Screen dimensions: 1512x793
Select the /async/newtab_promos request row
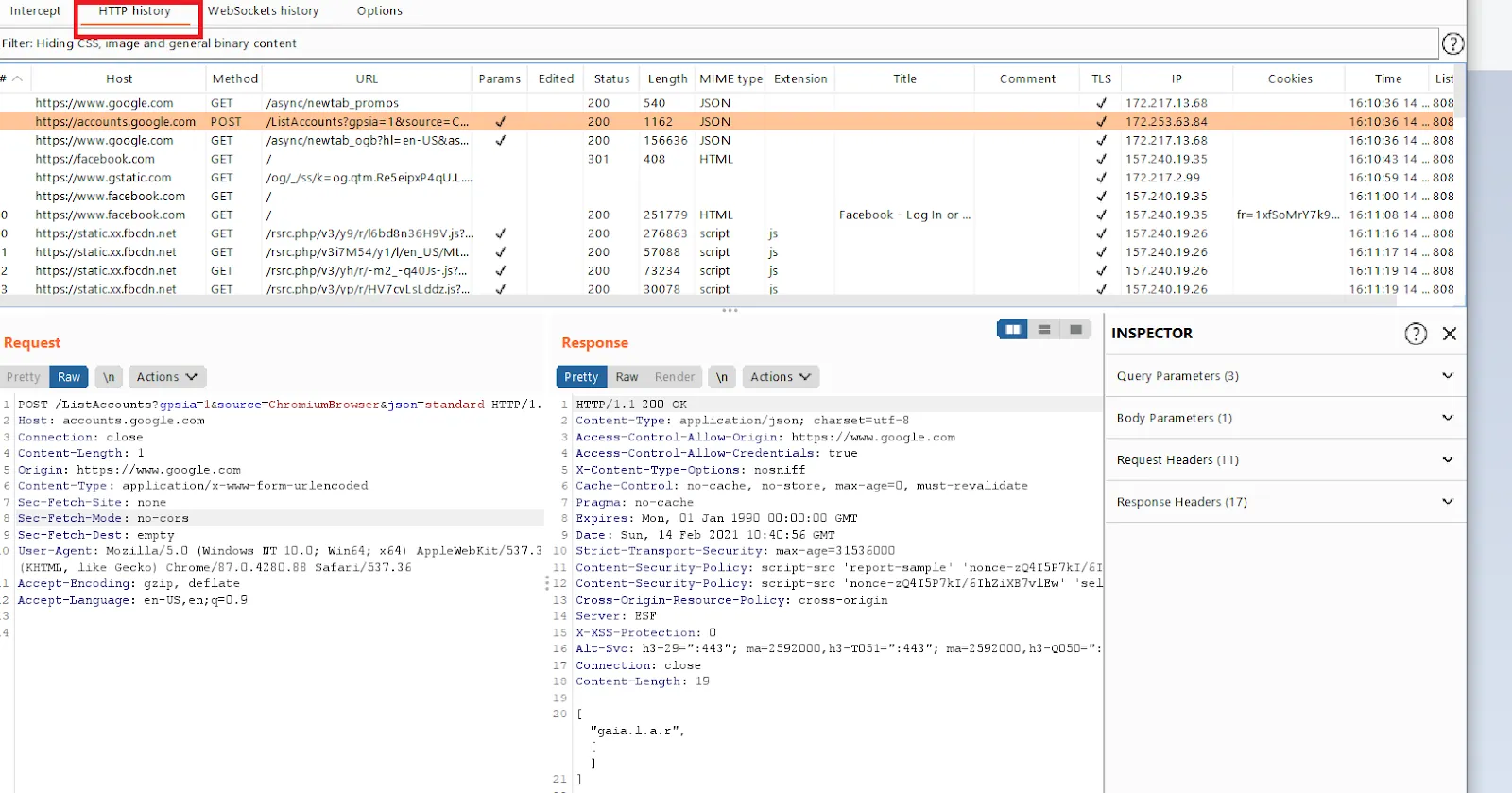click(x=728, y=103)
